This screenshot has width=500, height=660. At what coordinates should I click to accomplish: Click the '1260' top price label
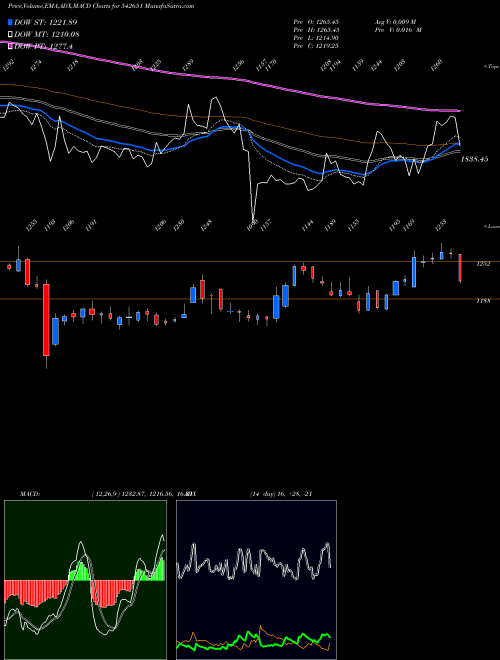point(436,65)
